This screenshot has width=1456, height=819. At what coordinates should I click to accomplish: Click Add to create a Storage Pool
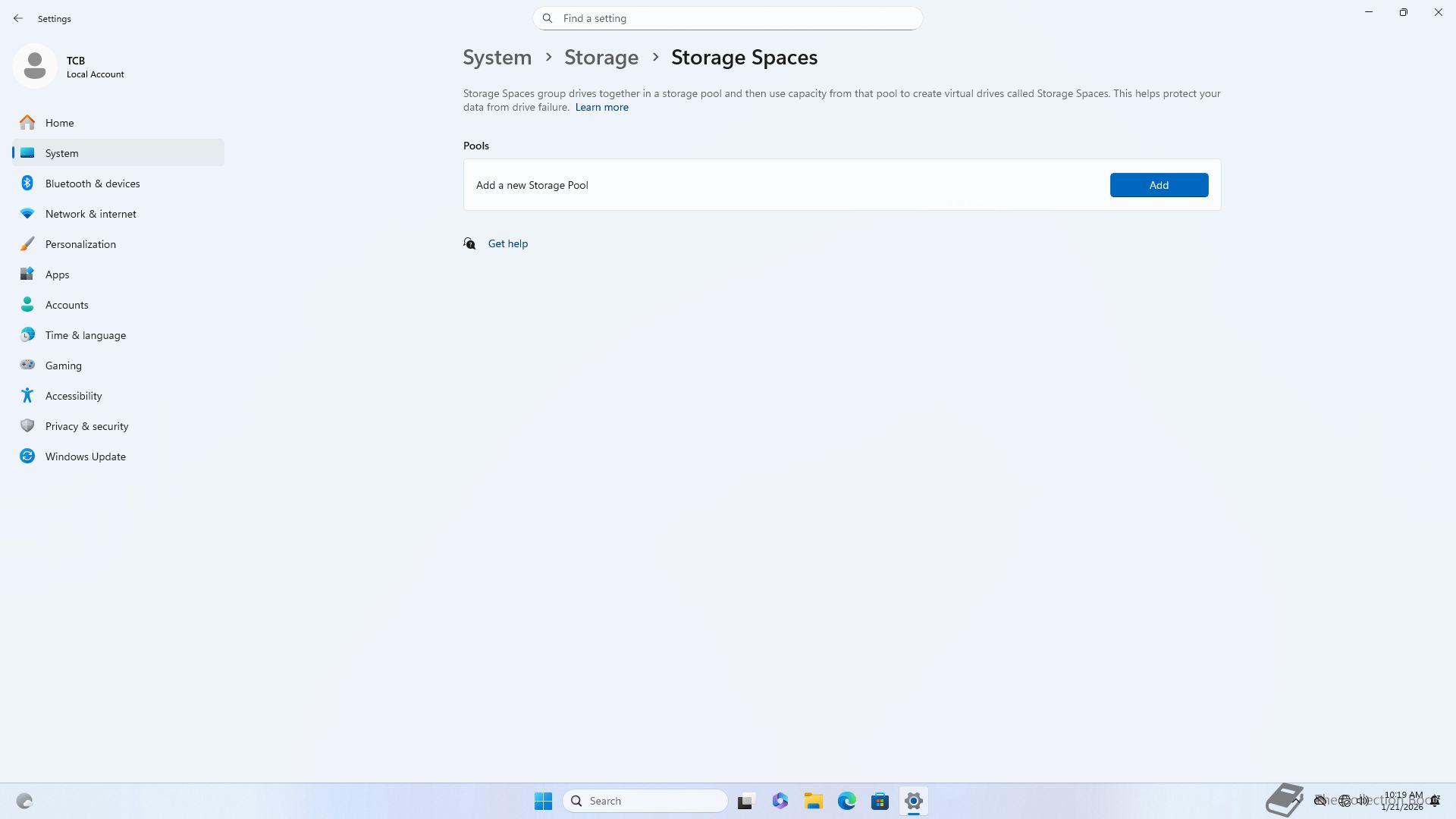(1158, 185)
